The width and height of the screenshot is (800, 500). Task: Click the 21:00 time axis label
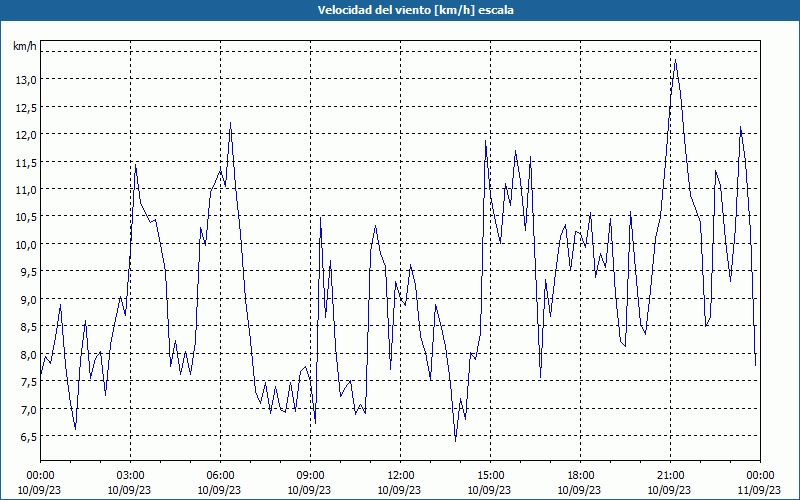tap(670, 476)
